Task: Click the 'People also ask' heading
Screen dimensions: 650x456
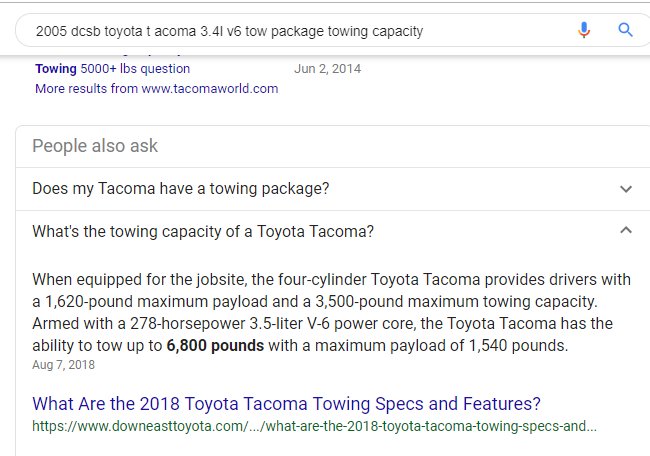Action: coord(95,146)
